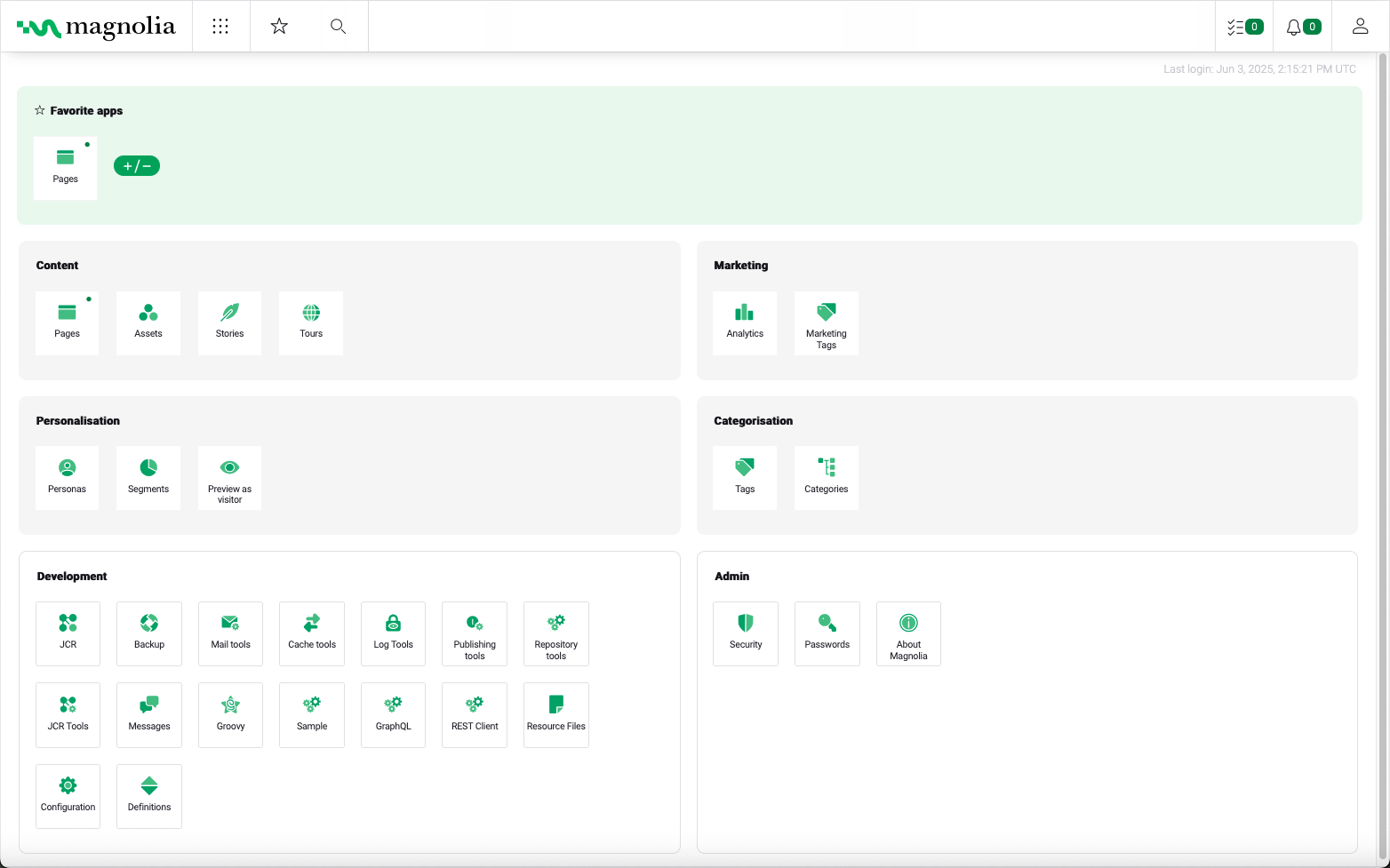The width and height of the screenshot is (1390, 868).
Task: Open the Stories app
Action: point(229,323)
